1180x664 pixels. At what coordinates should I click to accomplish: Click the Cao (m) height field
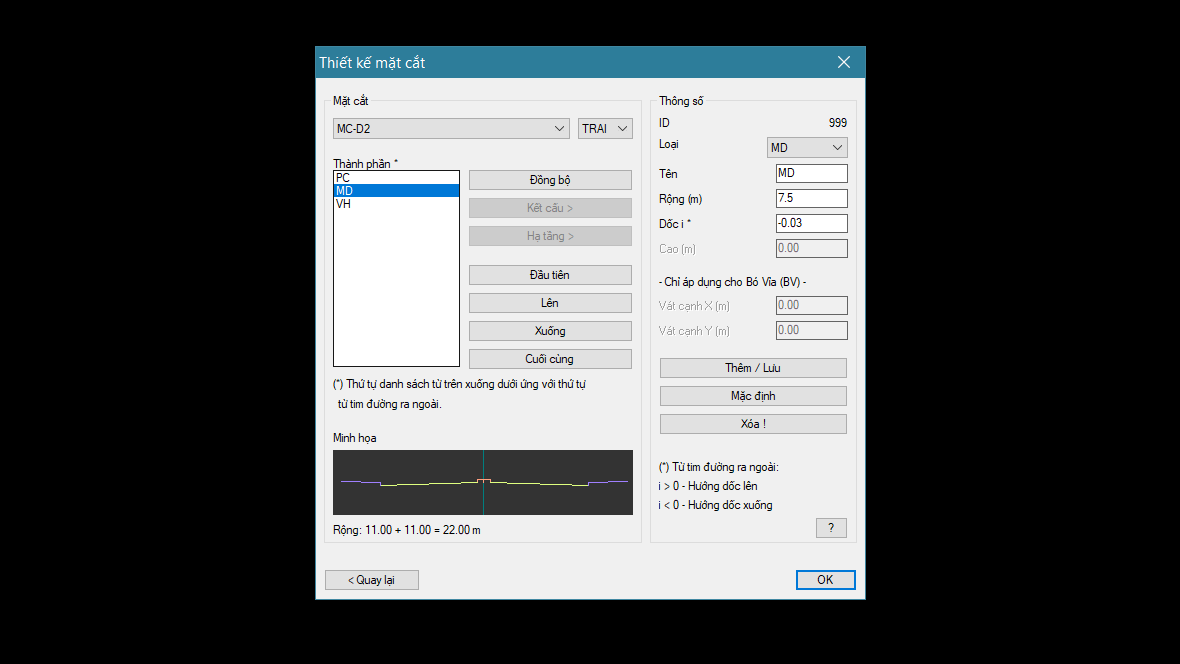tap(811, 248)
